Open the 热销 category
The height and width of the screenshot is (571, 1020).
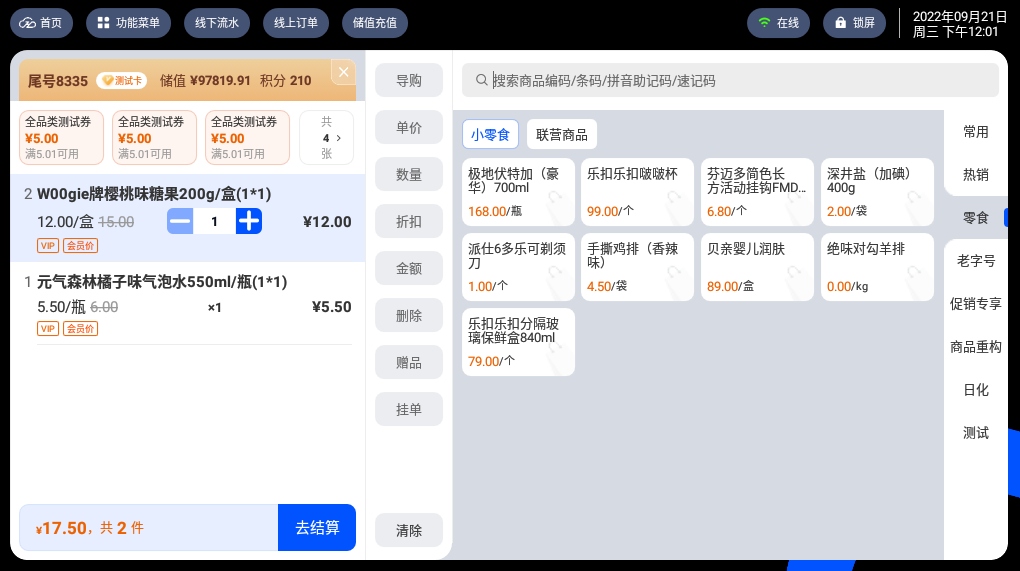click(975, 175)
